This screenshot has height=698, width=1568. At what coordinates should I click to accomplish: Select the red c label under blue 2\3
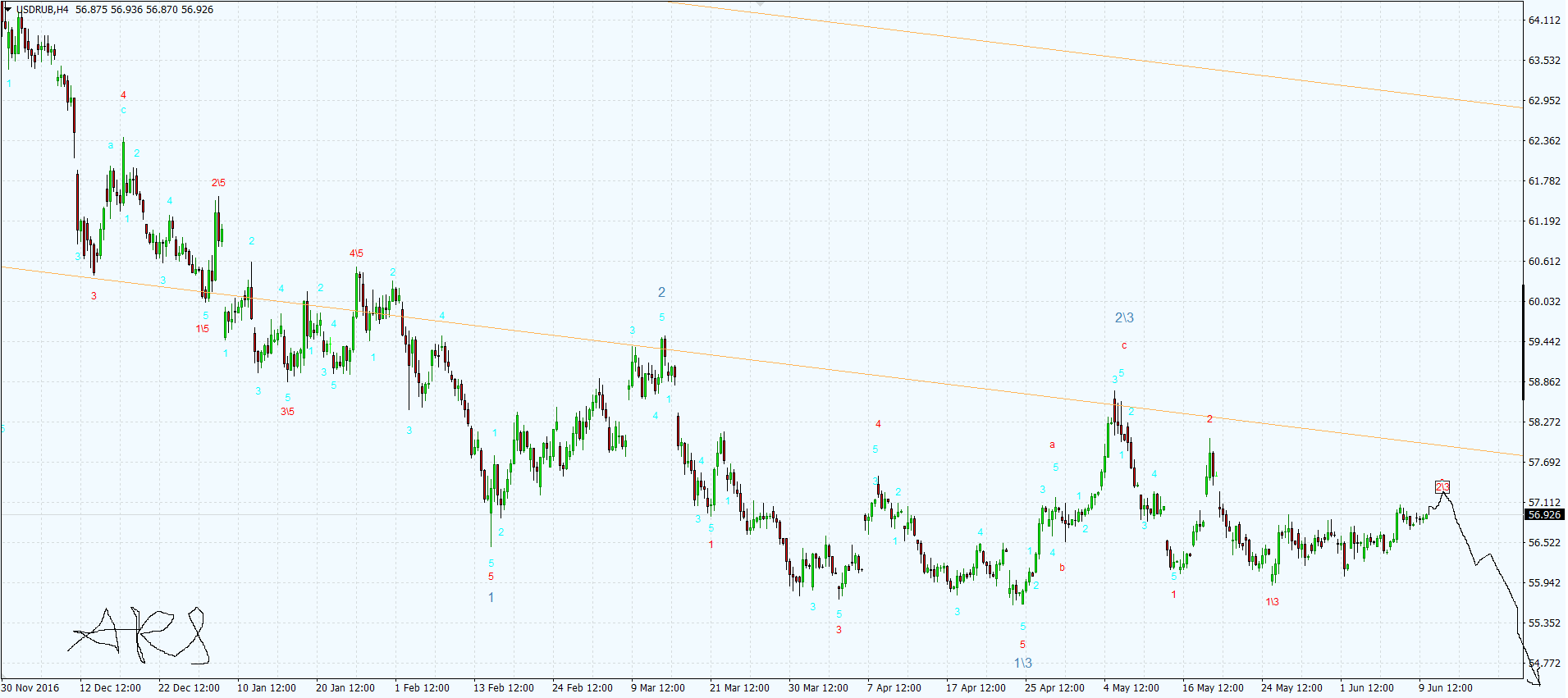(x=1123, y=345)
